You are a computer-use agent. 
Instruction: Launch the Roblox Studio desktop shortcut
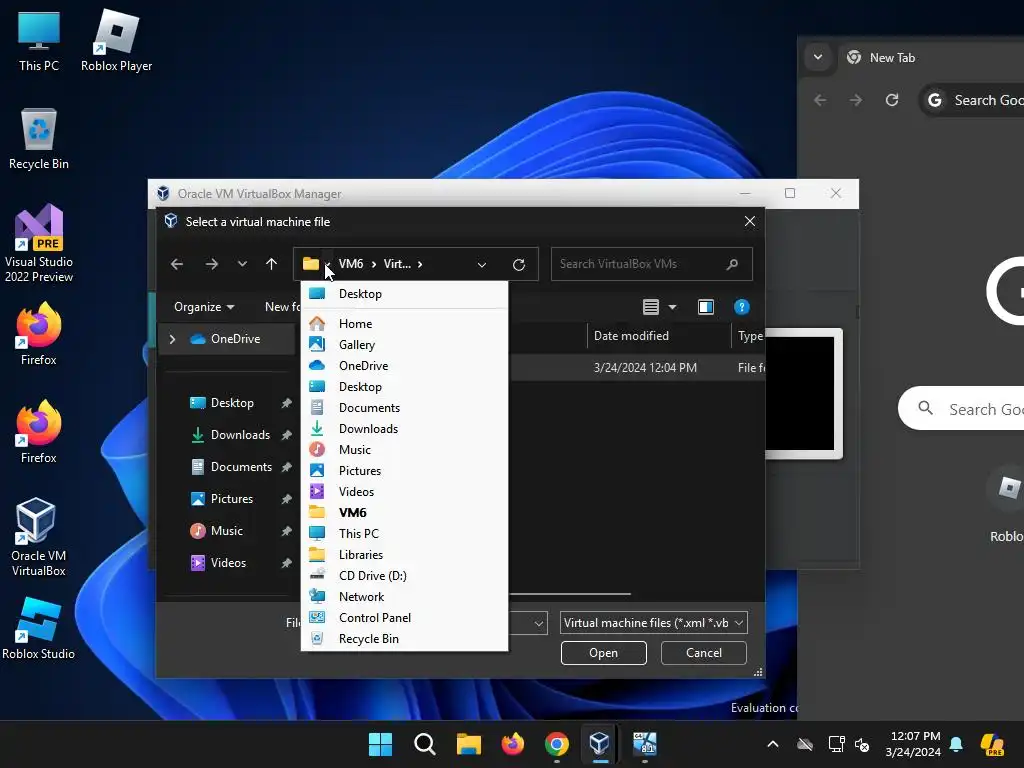(39, 628)
